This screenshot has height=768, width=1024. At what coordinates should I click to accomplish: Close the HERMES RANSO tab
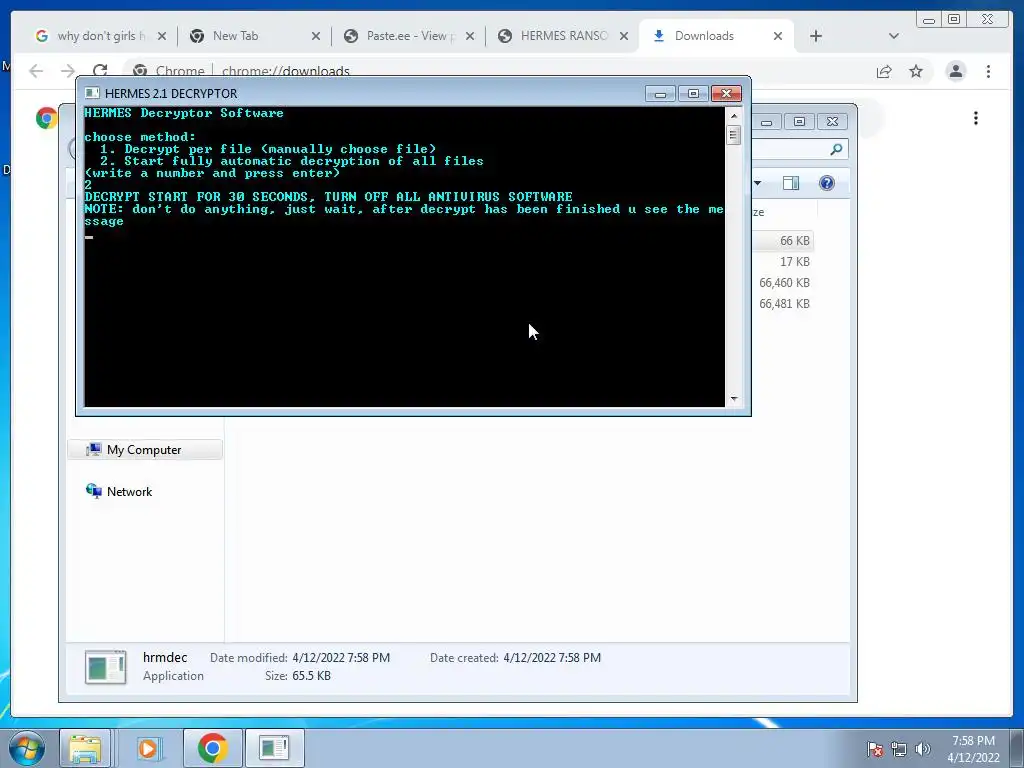[624, 36]
